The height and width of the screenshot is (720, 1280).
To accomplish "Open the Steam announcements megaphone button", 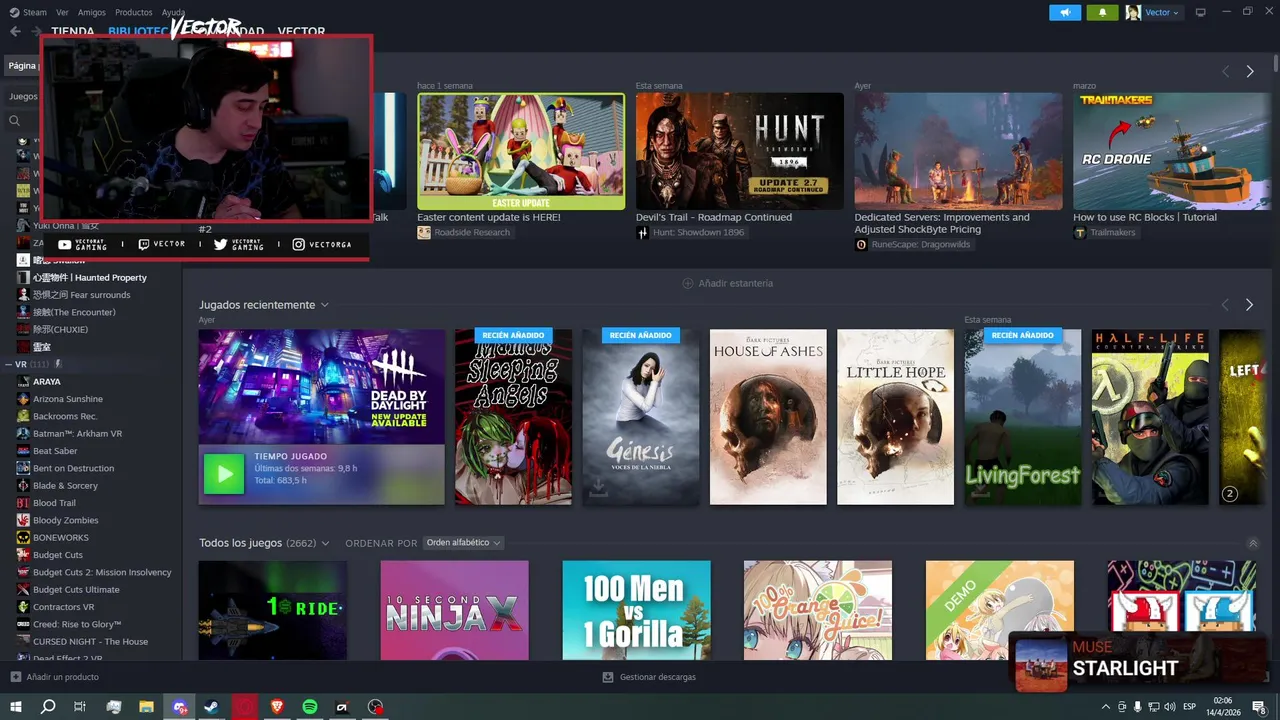I will coord(1065,12).
